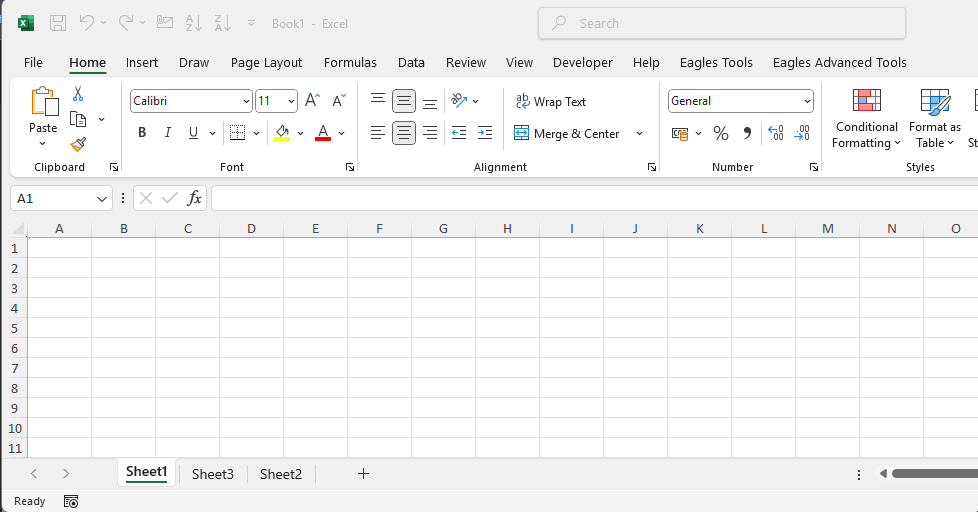Open Font Settings dialog launcher
The width and height of the screenshot is (978, 512).
click(x=350, y=167)
